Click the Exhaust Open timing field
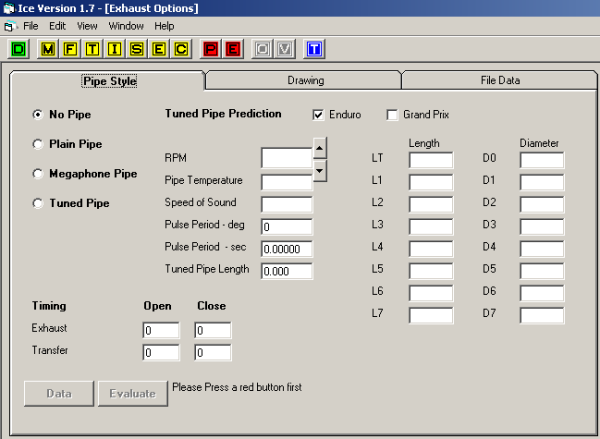This screenshot has width=600, height=439. tap(160, 330)
